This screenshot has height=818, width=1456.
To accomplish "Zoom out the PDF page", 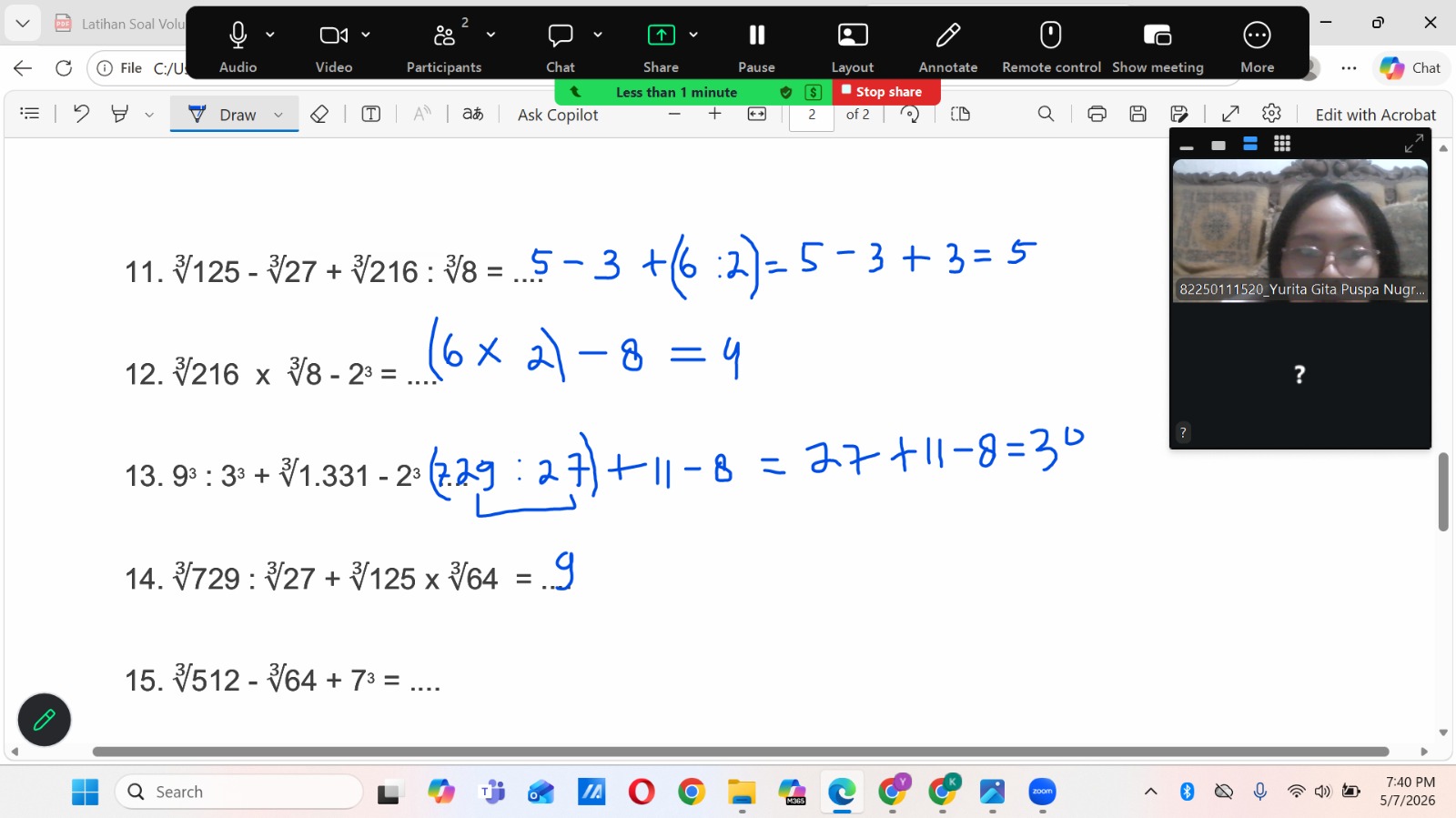I will (x=674, y=114).
